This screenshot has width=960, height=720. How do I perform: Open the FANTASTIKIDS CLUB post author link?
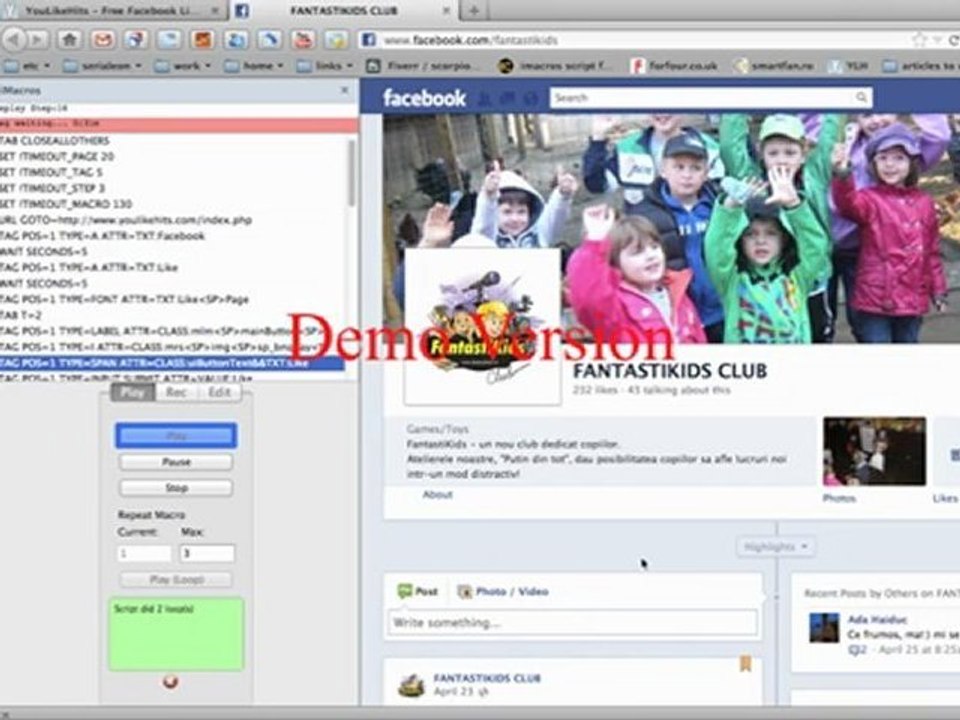487,678
